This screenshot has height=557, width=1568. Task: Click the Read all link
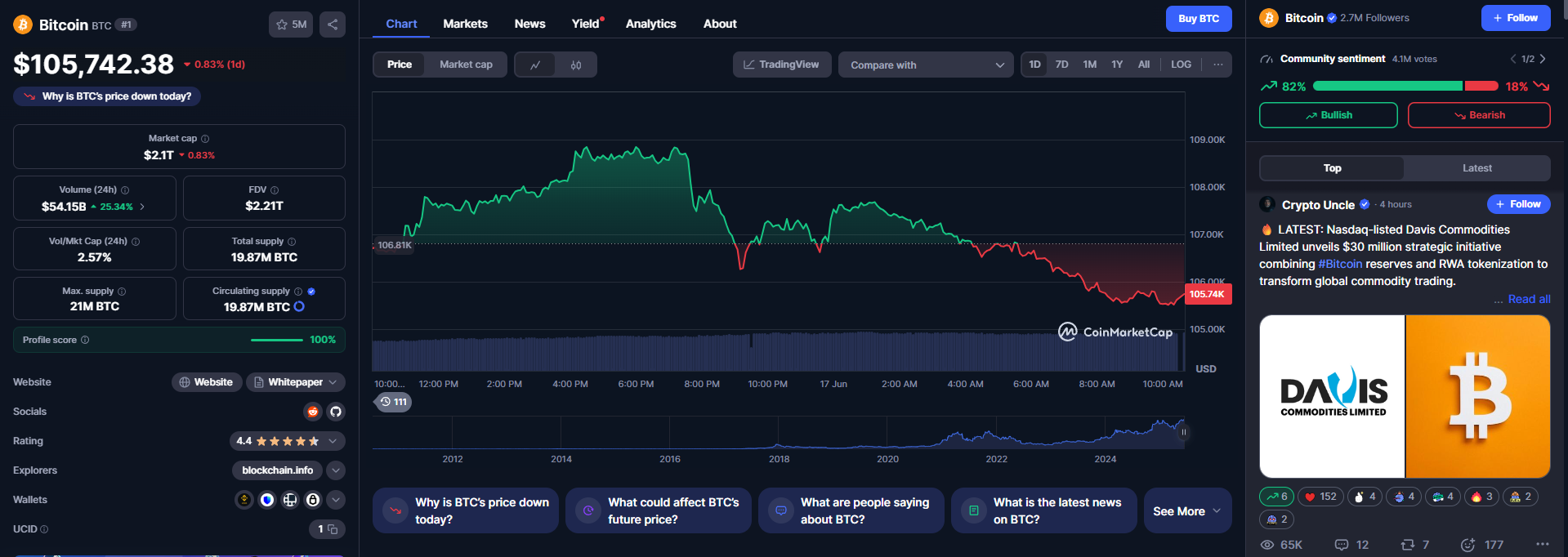(x=1529, y=299)
